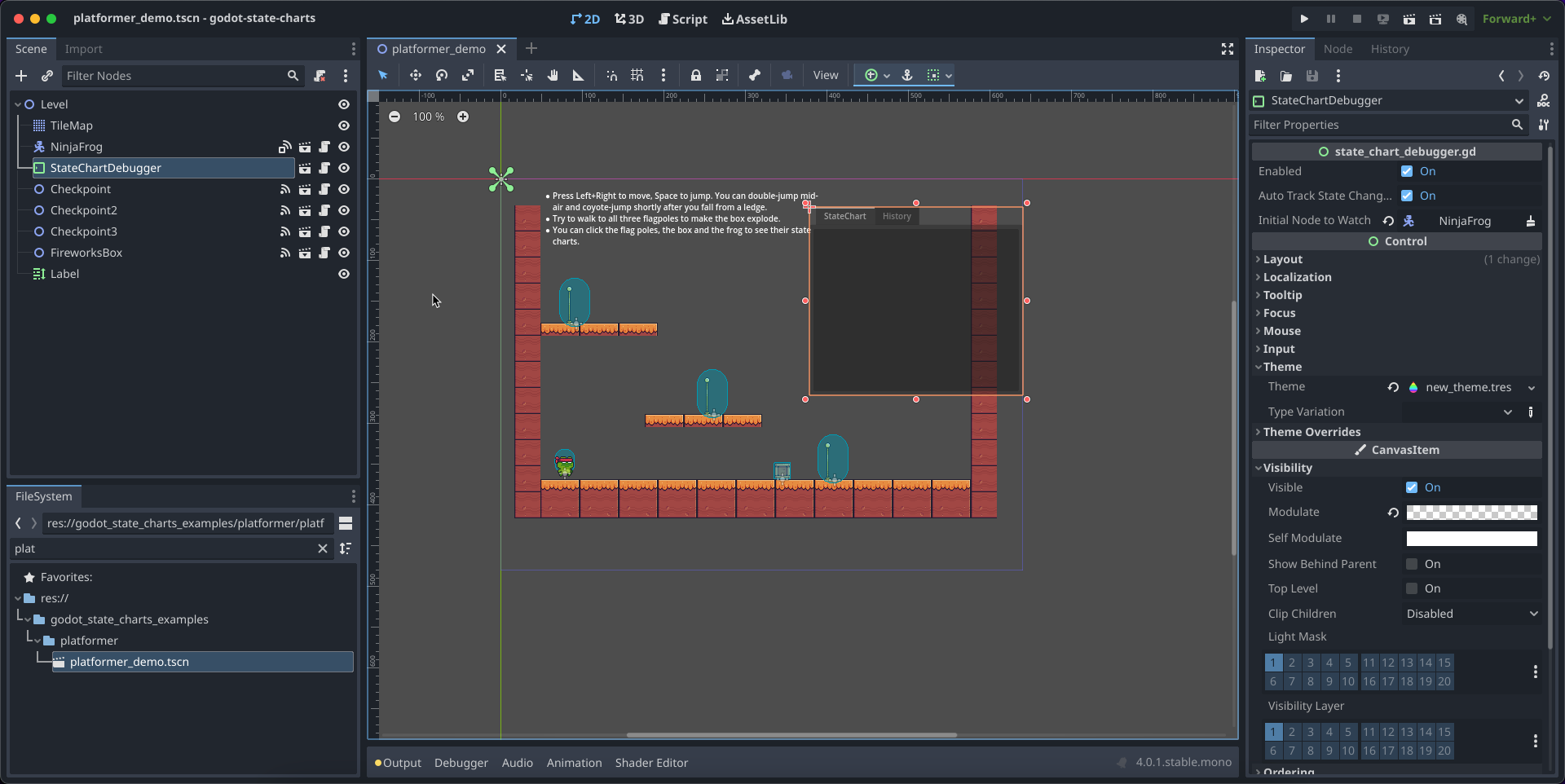Screen dimensions: 1565x784
Task: Open the View menu in canvas toolbar
Action: point(826,75)
